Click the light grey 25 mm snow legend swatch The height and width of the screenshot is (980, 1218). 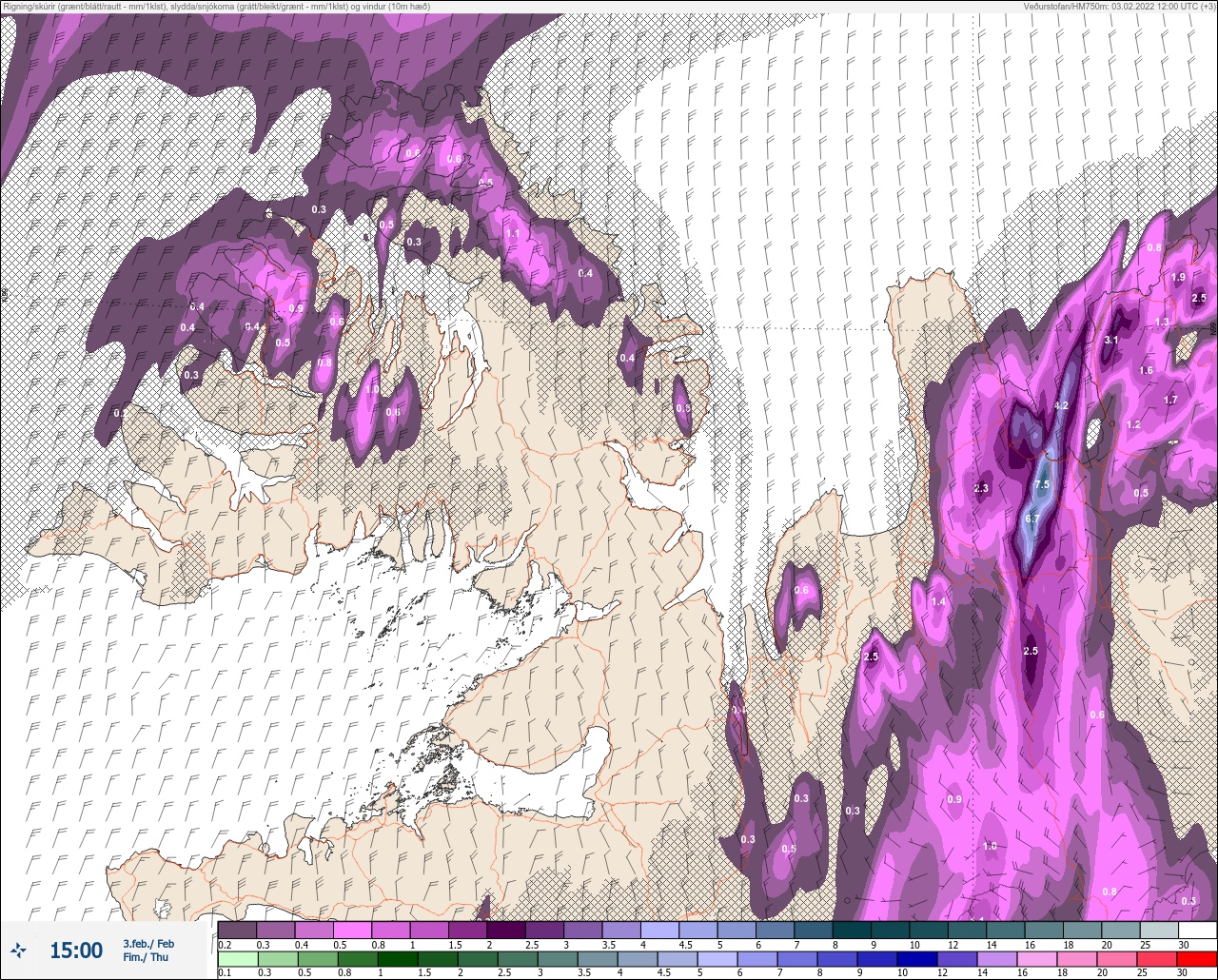coord(1158,930)
